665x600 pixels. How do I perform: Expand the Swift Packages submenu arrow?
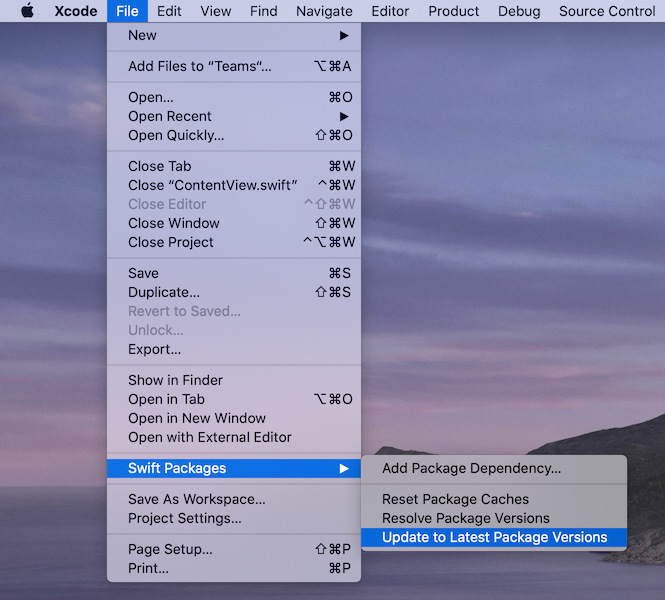(x=344, y=468)
